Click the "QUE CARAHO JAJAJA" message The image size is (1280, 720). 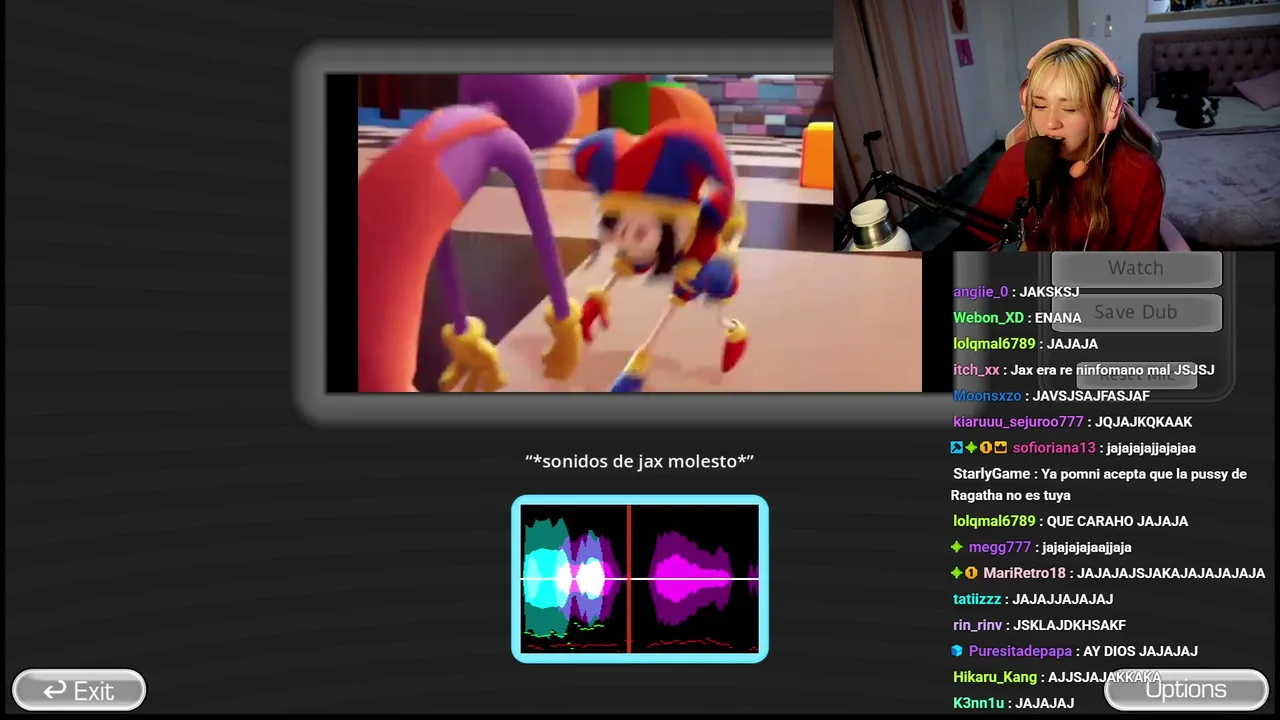[x=1117, y=521]
